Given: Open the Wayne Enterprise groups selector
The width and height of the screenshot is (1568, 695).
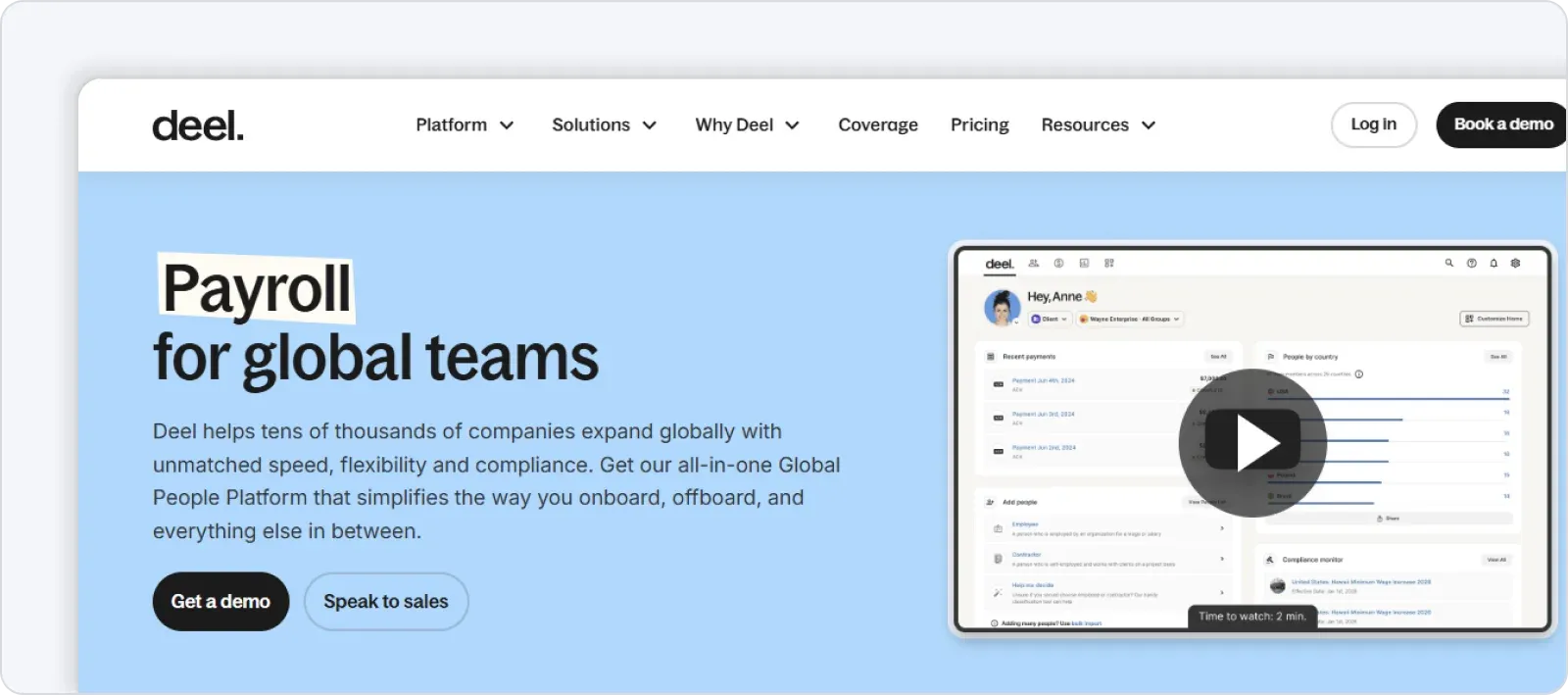Looking at the screenshot, I should coord(1130,319).
